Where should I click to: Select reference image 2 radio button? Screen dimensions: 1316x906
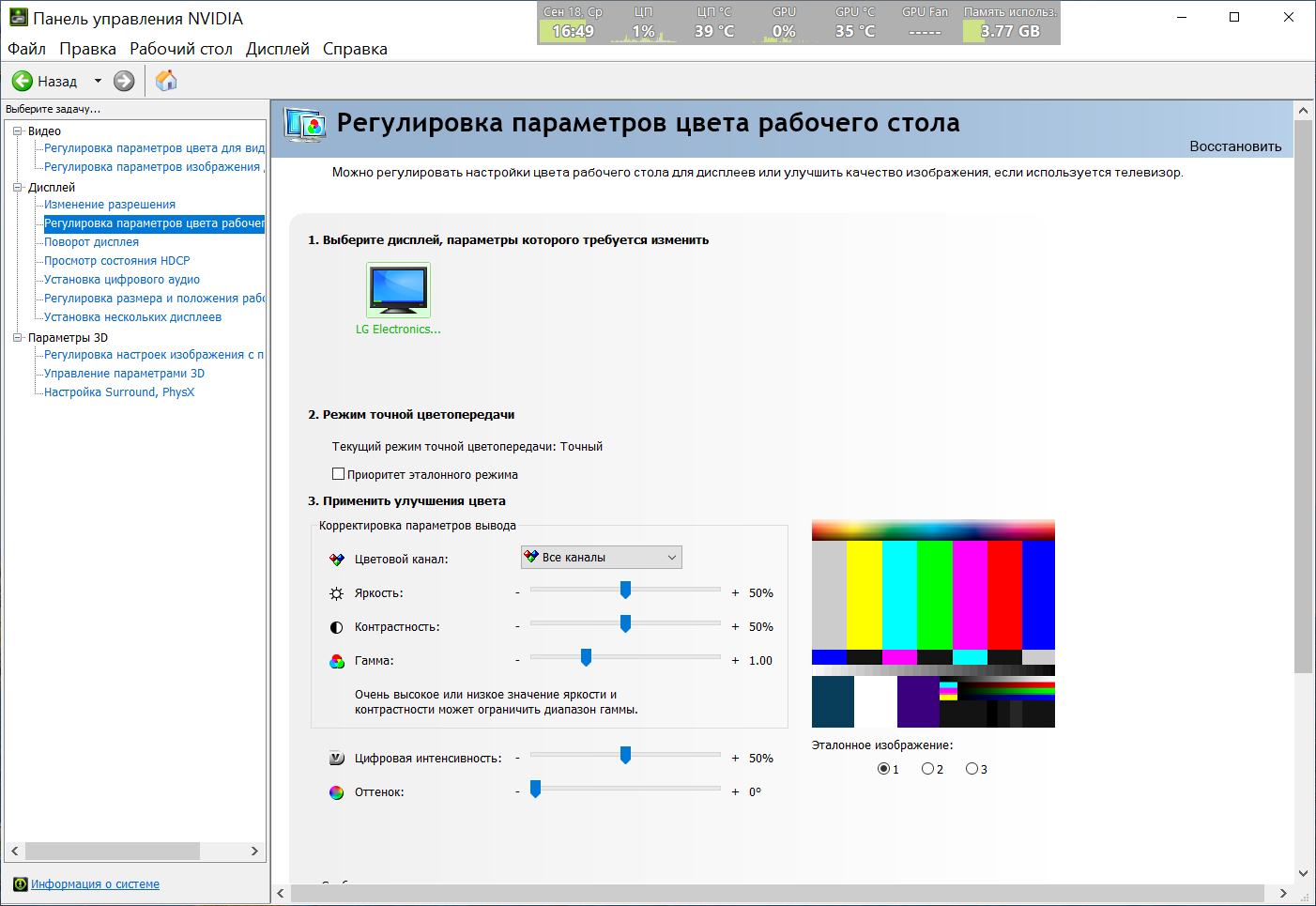tap(927, 769)
